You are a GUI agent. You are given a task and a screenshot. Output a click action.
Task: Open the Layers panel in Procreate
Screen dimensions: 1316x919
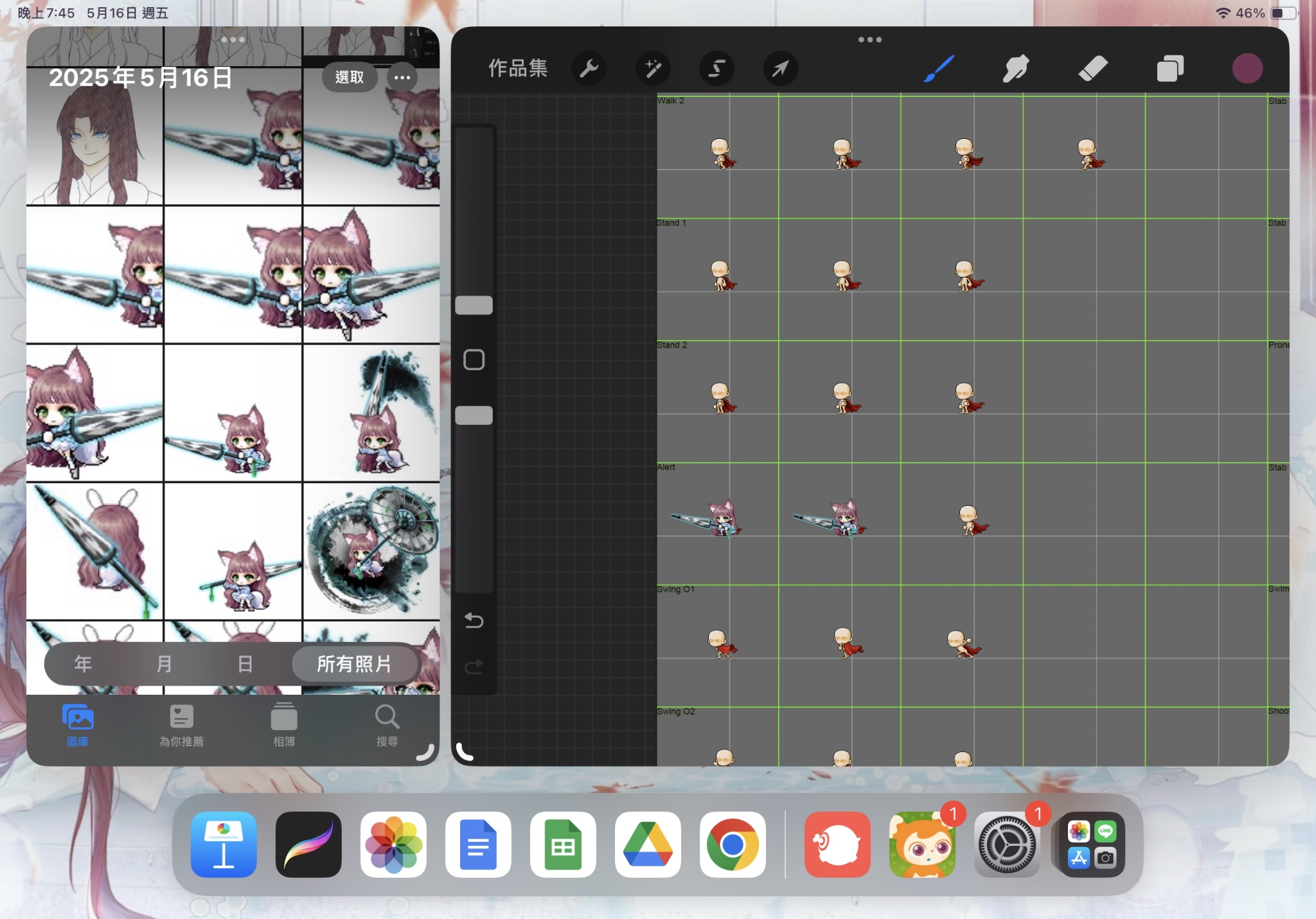[x=1169, y=68]
